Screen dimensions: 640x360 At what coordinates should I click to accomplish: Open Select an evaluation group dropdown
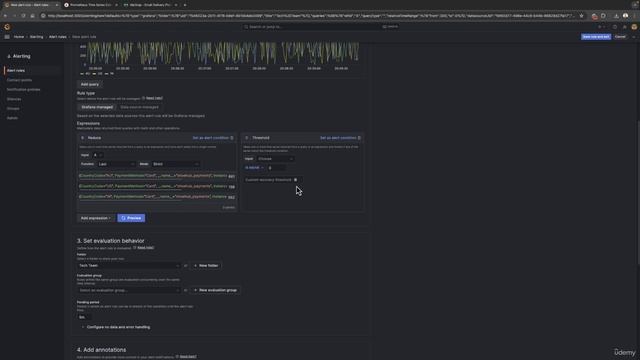129,290
